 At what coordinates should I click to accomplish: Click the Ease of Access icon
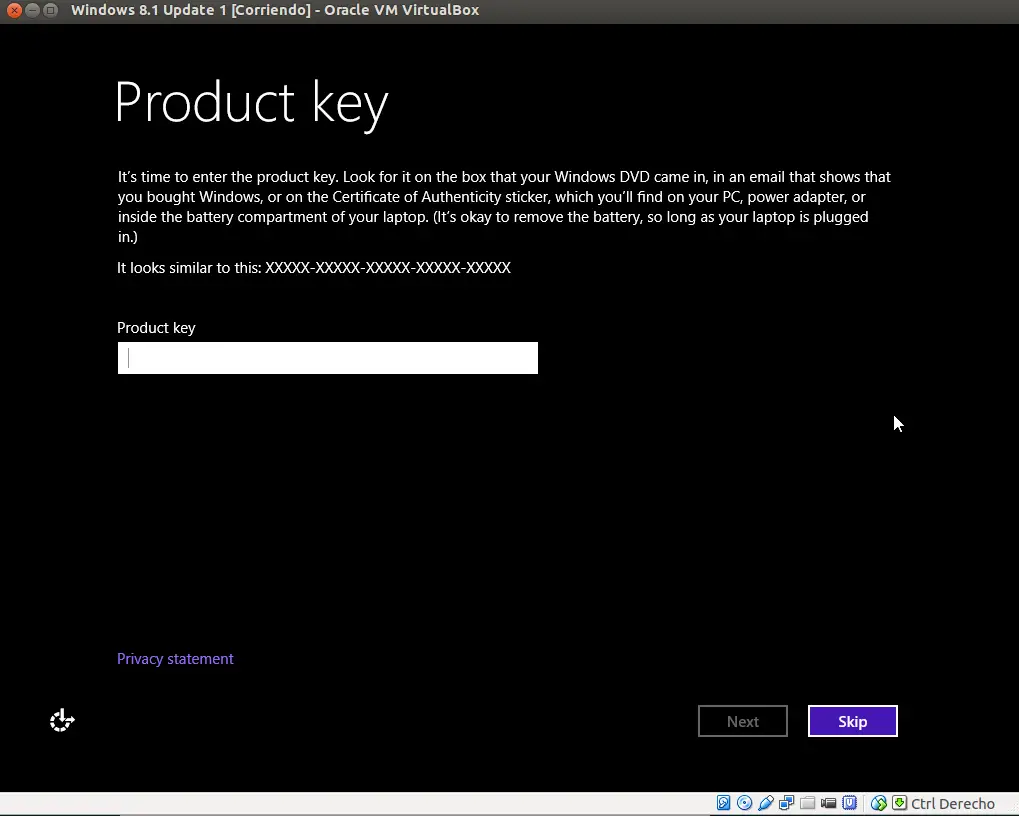(x=62, y=720)
